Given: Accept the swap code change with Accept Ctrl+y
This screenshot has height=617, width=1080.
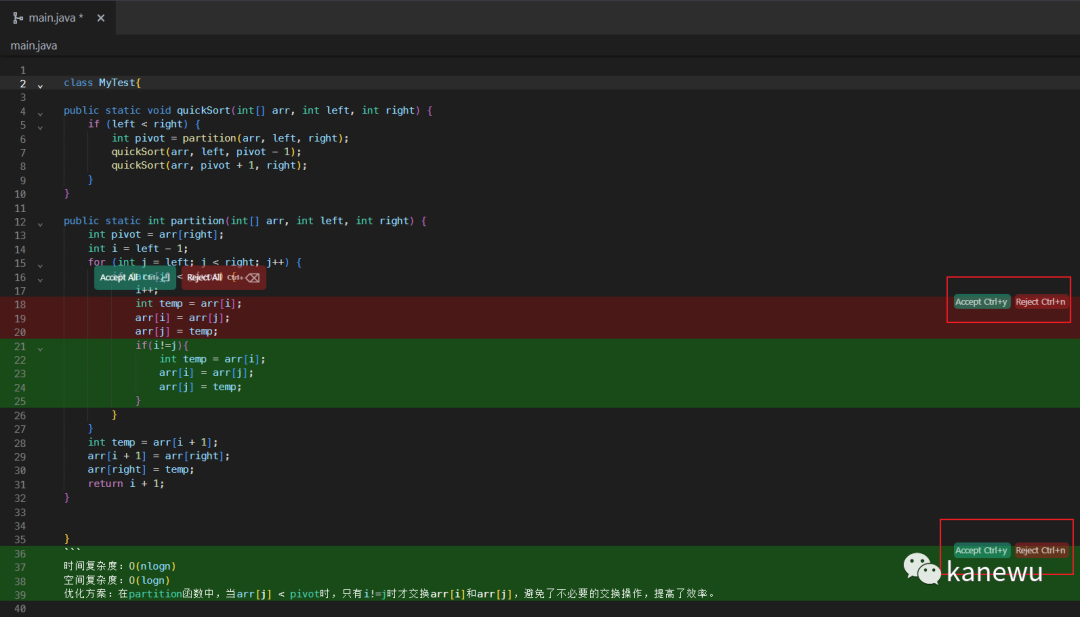Looking at the screenshot, I should [x=981, y=302].
